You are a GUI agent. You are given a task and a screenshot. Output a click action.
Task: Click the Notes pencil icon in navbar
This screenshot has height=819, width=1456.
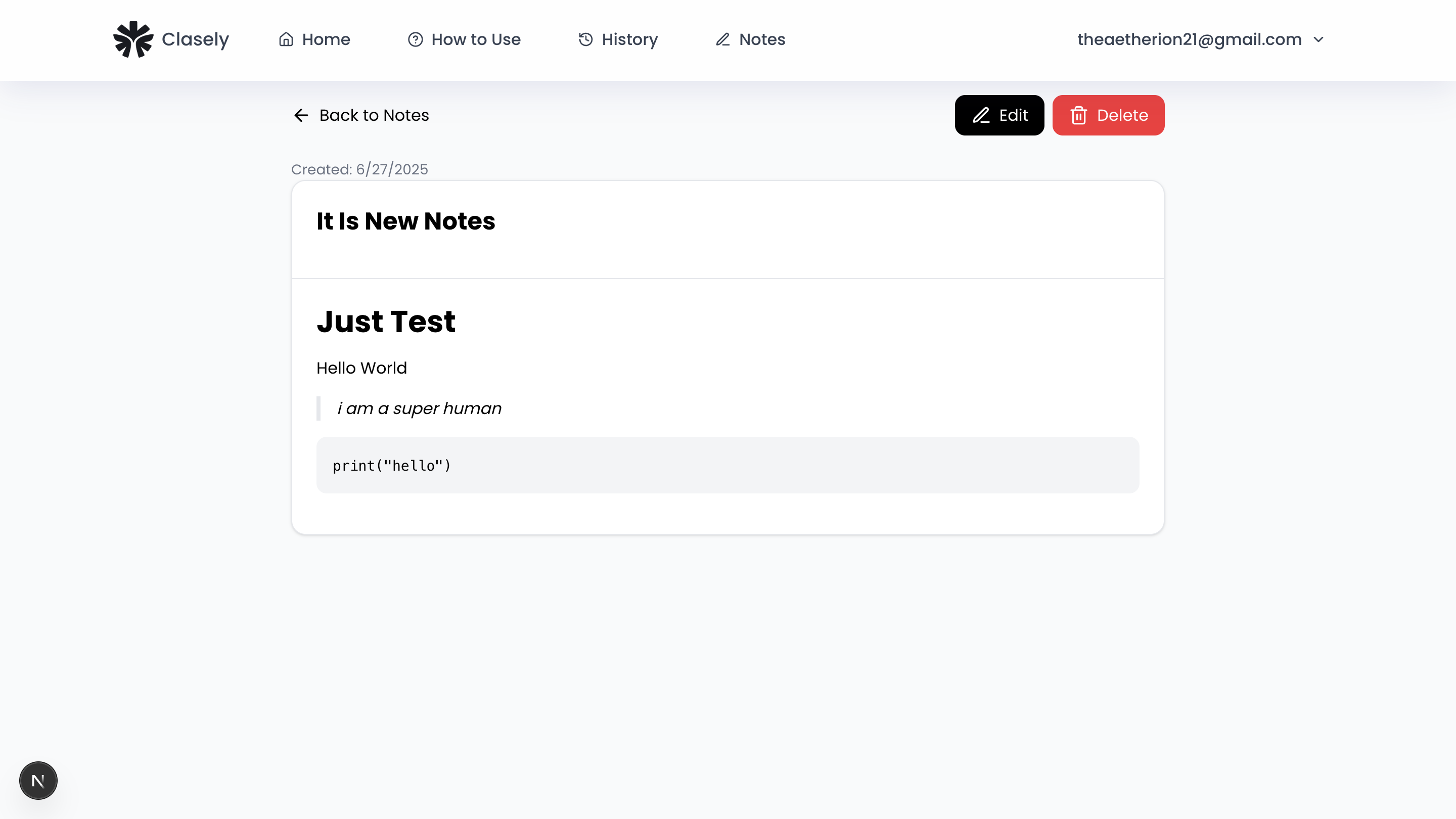click(x=723, y=39)
